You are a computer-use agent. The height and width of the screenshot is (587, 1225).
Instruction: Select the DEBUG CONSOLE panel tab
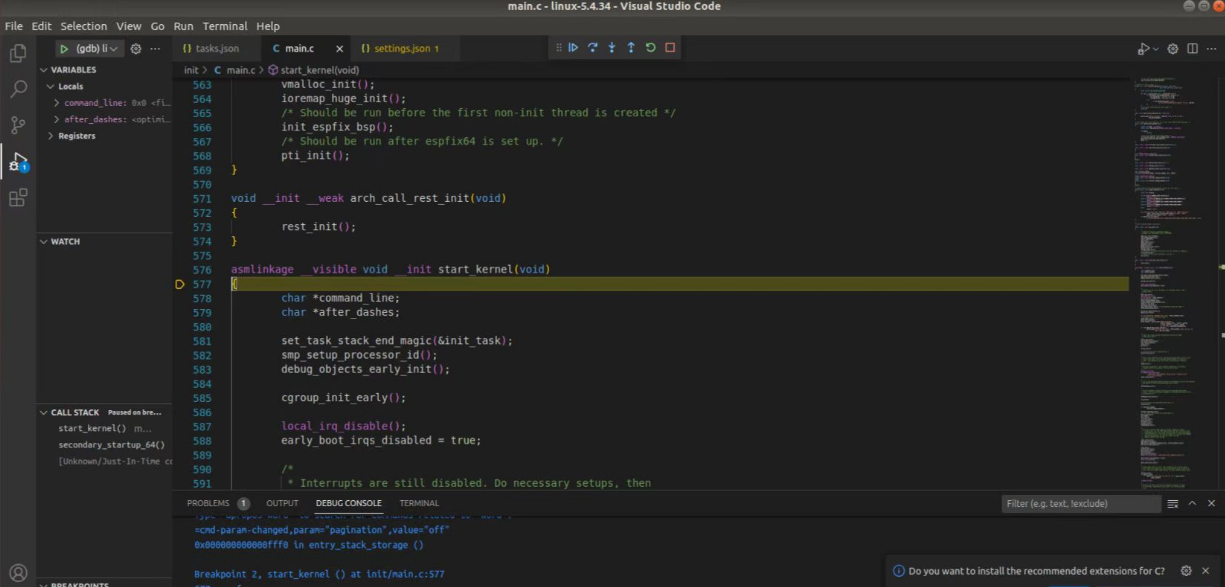pyautogui.click(x=348, y=503)
